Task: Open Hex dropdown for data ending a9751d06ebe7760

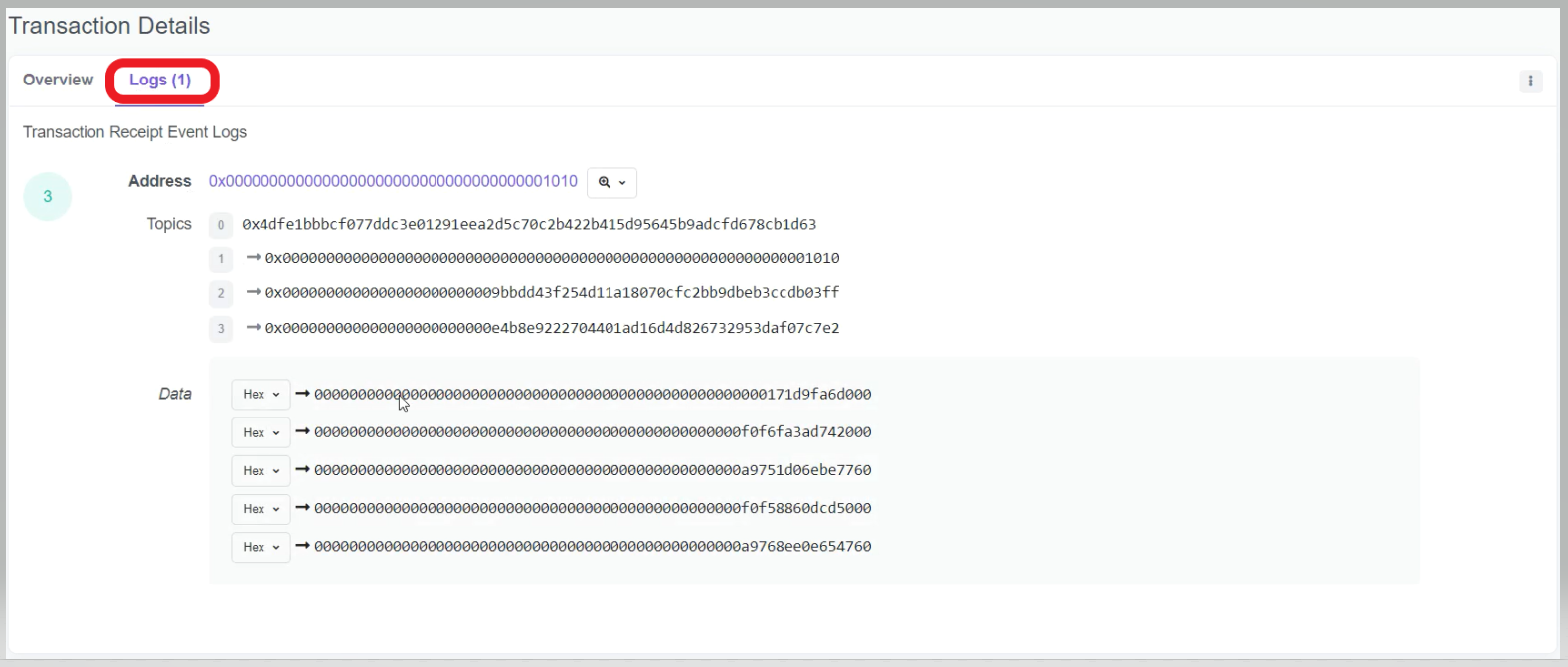Action: pos(261,471)
